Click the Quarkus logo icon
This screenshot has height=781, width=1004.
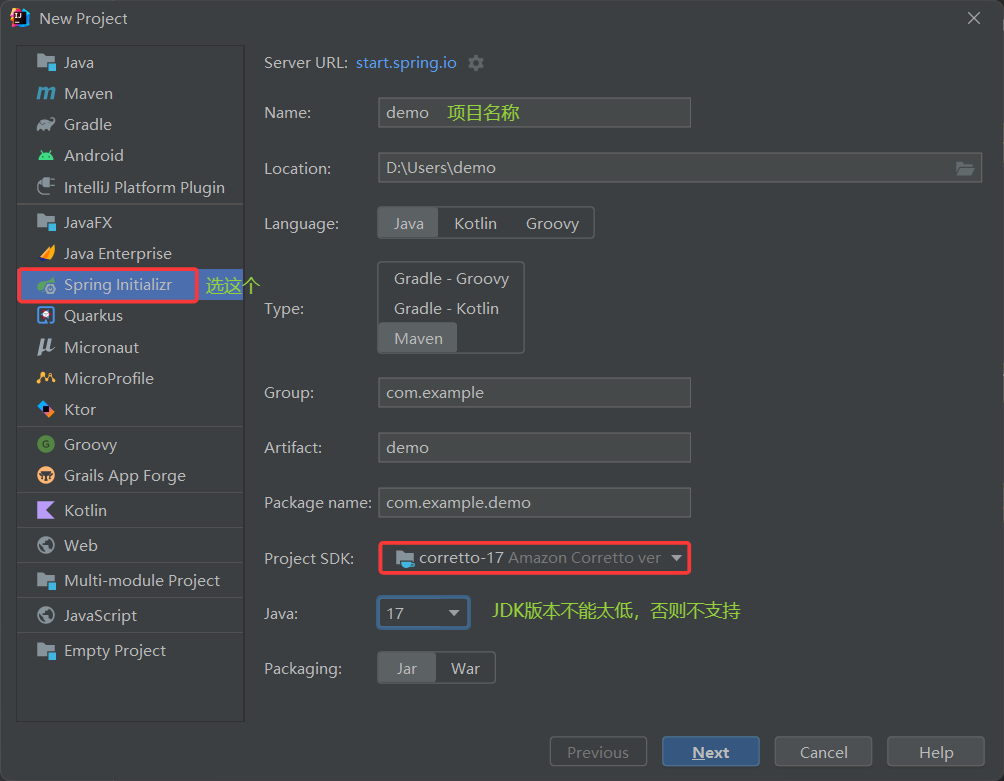click(46, 316)
